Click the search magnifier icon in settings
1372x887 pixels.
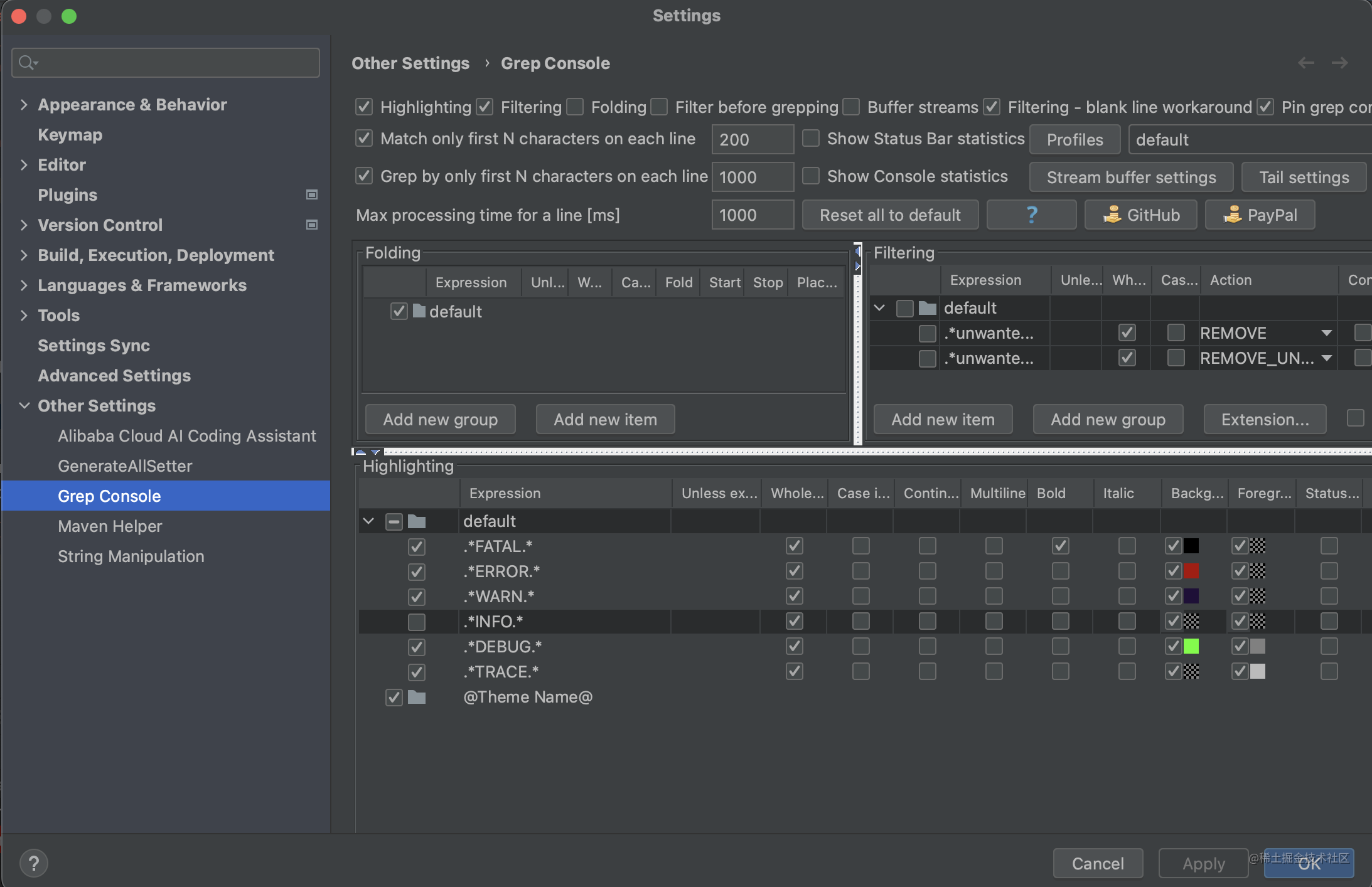pyautogui.click(x=28, y=63)
